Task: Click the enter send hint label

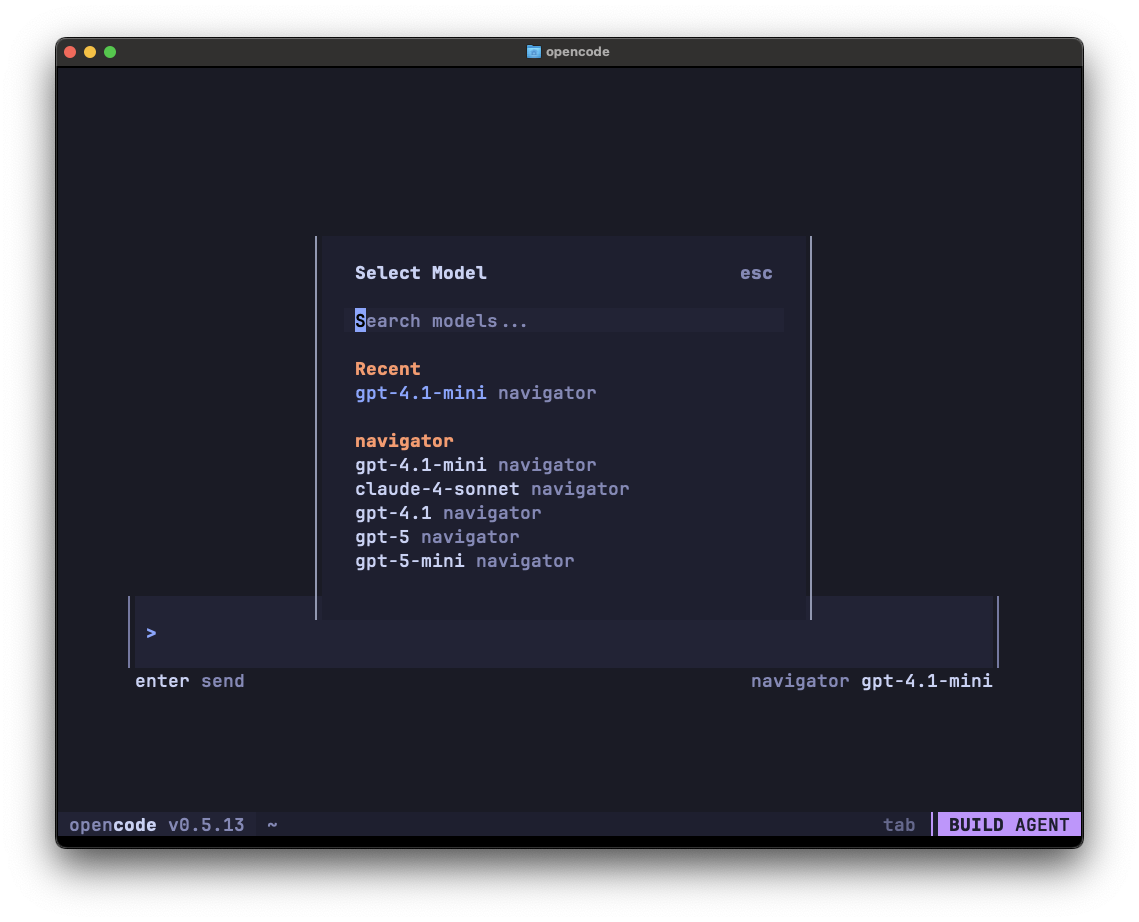Action: tap(189, 680)
